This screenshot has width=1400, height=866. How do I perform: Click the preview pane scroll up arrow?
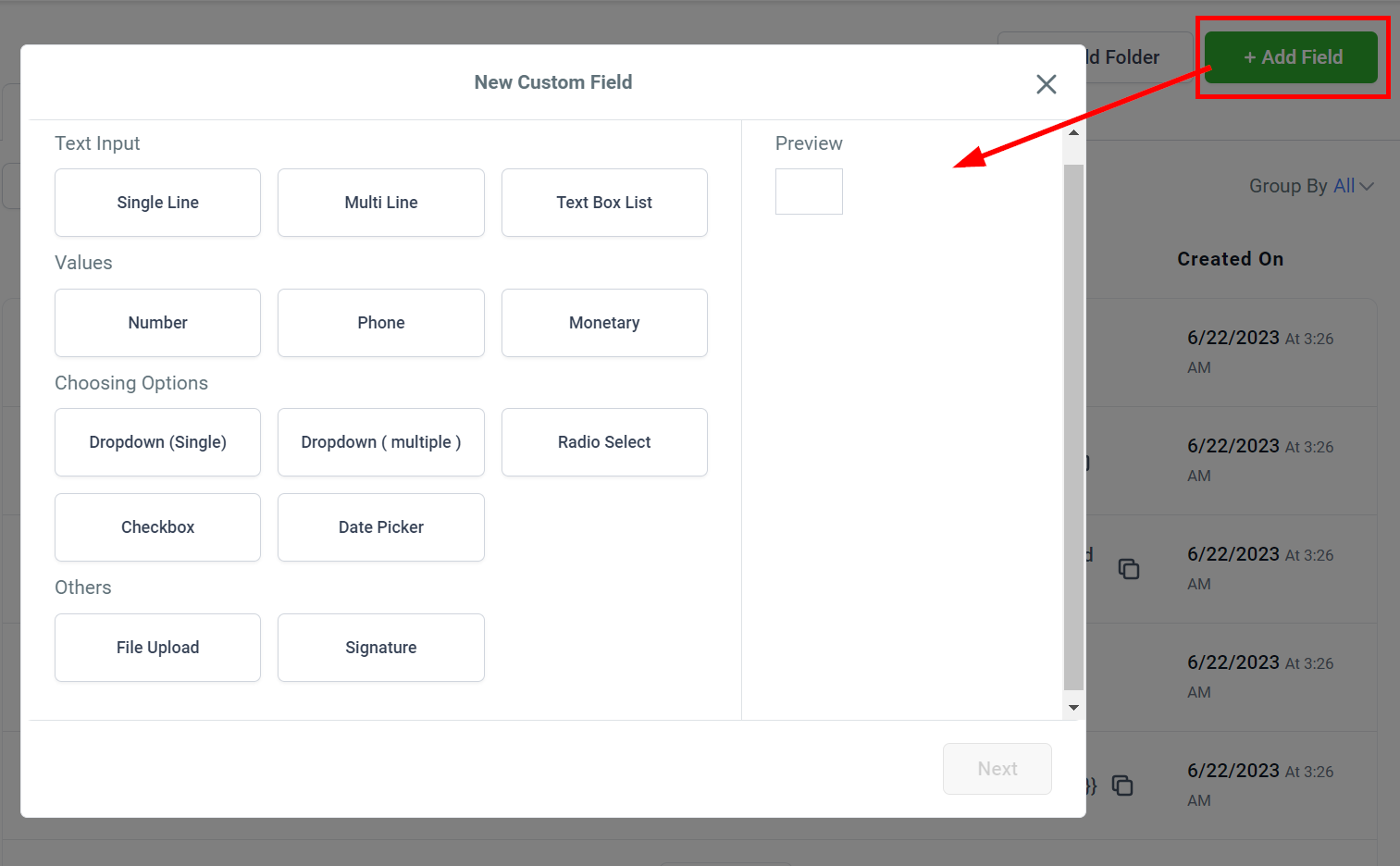click(1073, 132)
